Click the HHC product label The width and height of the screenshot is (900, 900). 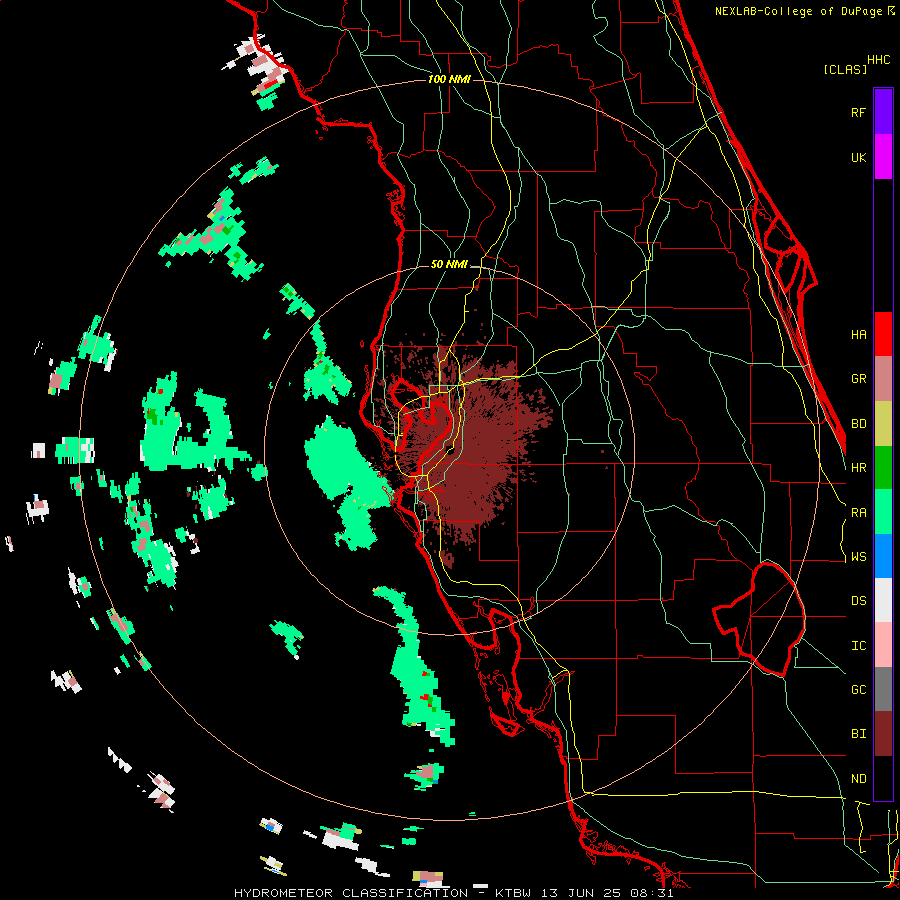coord(879,60)
